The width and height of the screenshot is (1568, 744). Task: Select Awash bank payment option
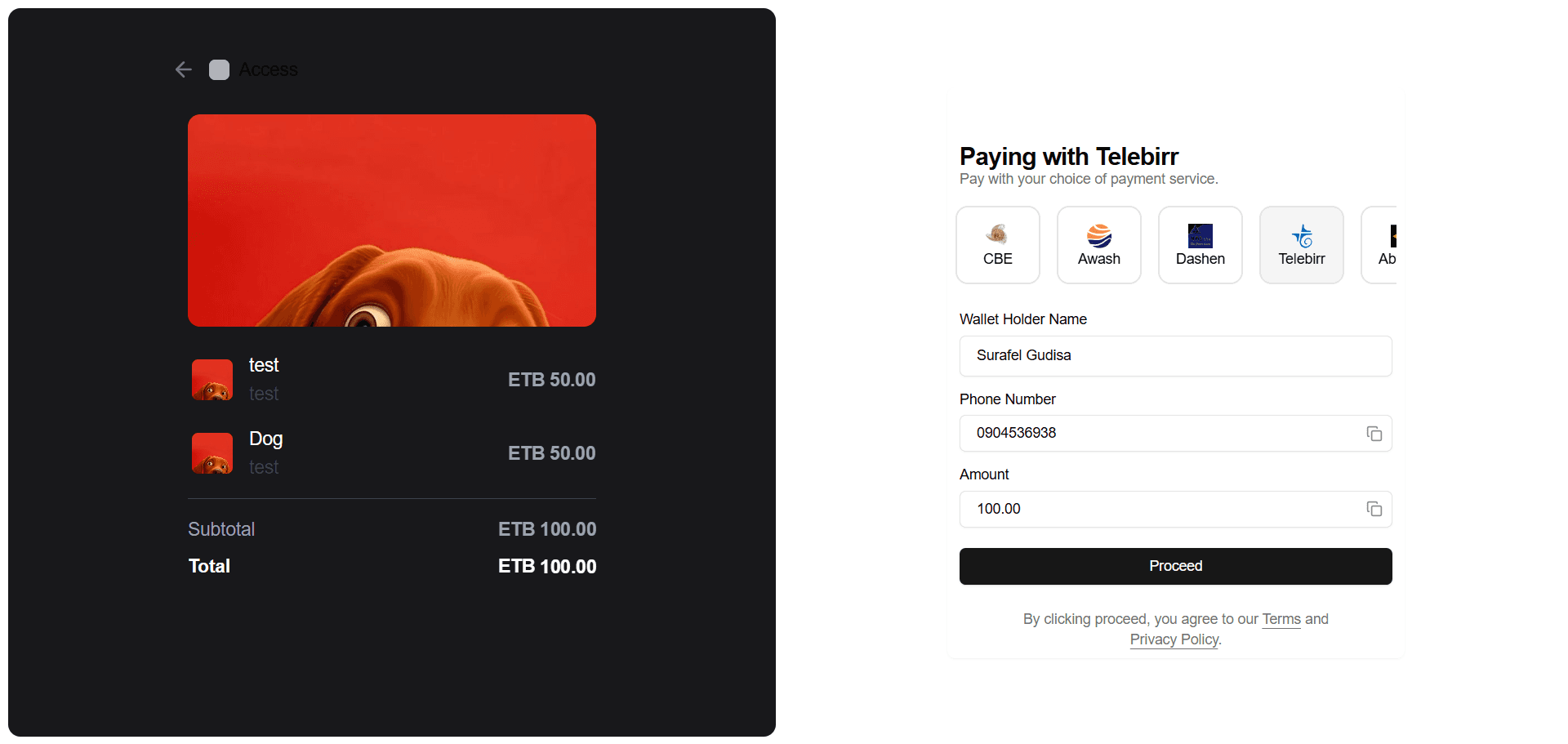1098,245
